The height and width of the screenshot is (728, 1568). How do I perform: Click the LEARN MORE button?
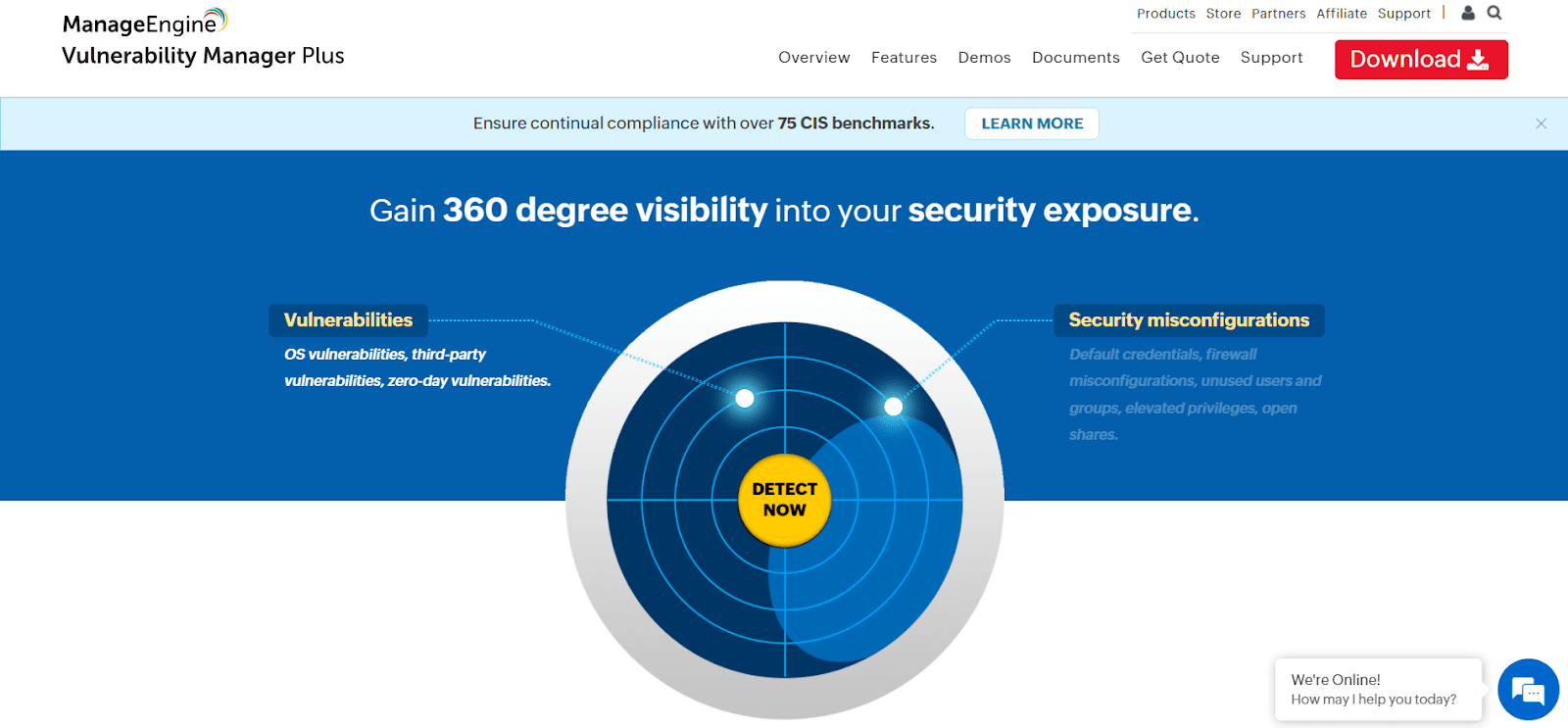tap(1032, 123)
